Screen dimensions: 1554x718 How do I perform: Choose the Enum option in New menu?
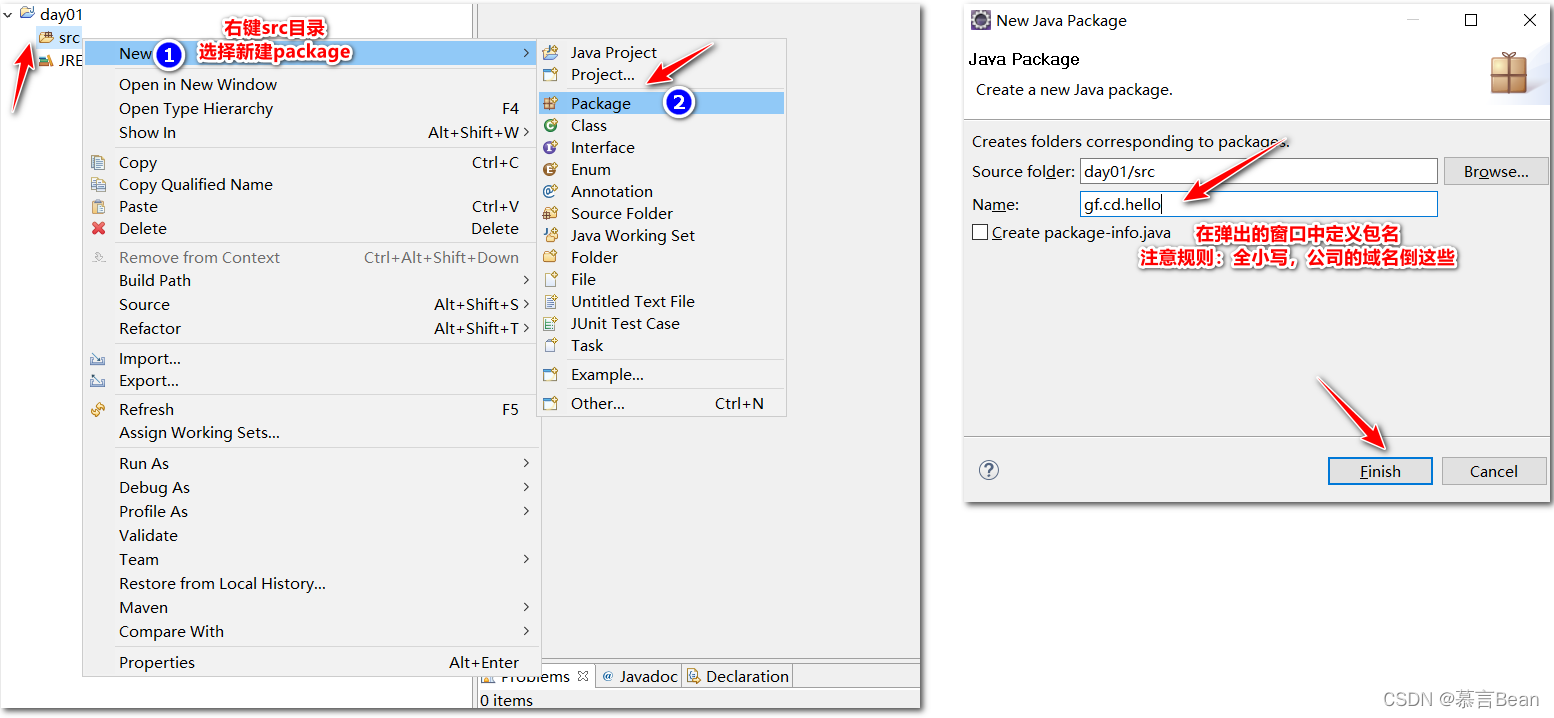click(589, 169)
